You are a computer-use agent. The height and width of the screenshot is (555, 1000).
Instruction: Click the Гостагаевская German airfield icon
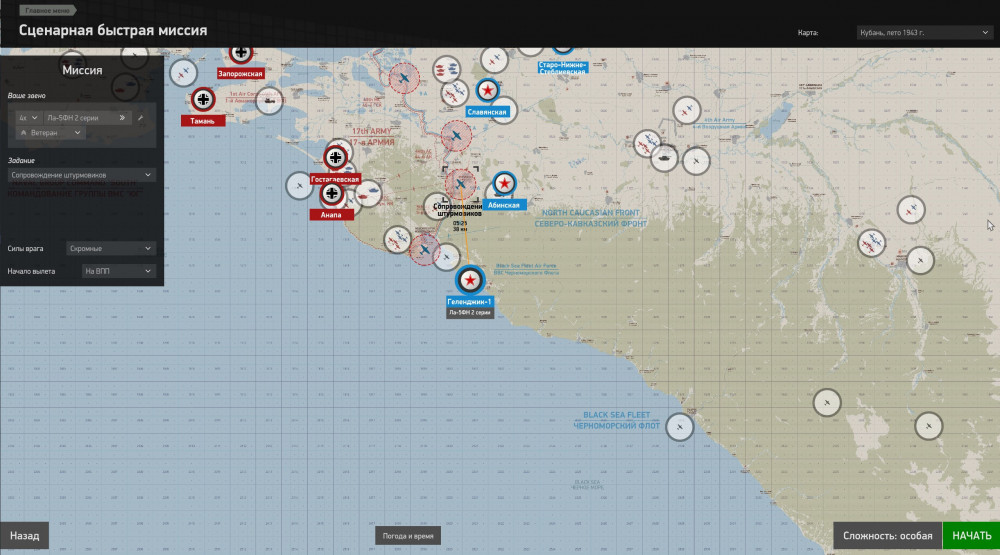[x=335, y=157]
